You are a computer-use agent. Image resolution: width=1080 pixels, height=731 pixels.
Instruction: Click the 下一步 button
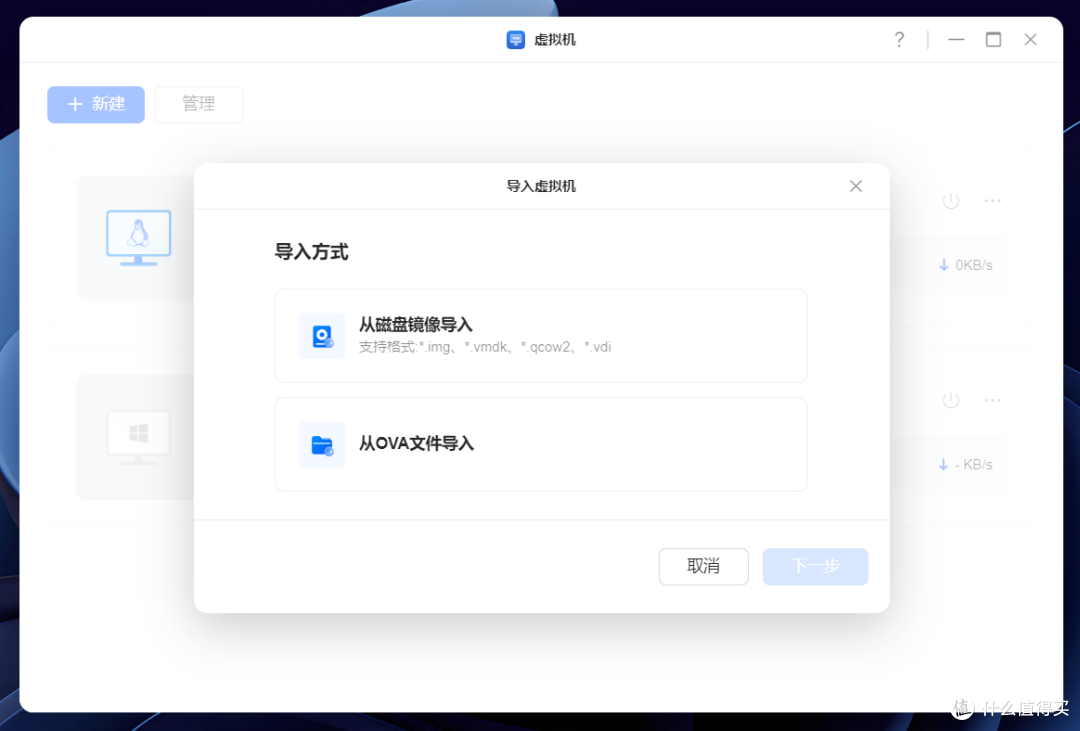pos(815,566)
